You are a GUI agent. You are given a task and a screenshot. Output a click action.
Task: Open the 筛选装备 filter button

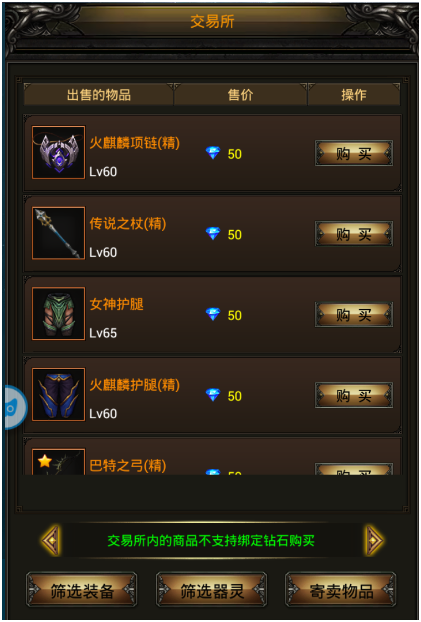pyautogui.click(x=82, y=590)
